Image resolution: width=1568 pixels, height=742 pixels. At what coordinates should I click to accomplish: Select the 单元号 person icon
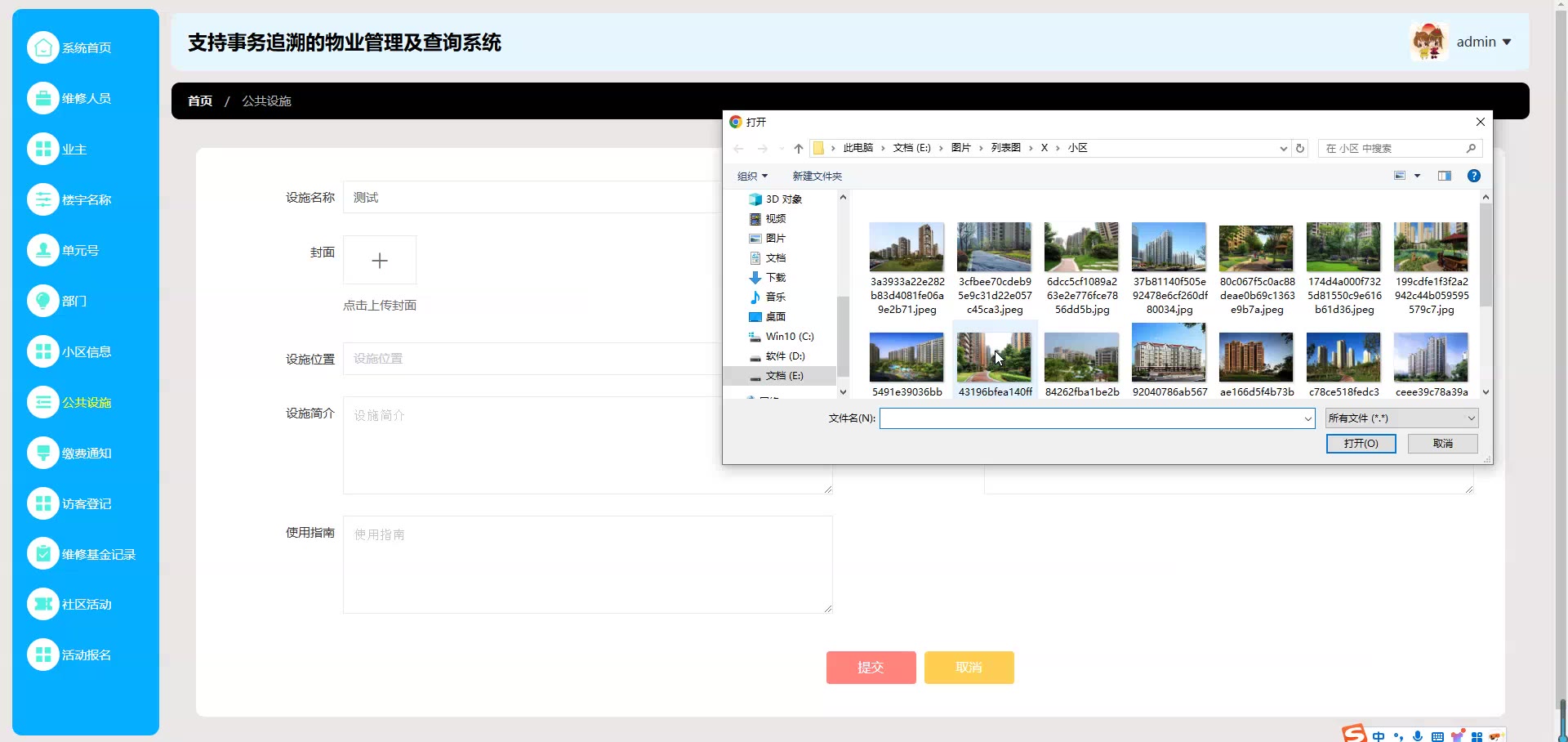coord(42,250)
